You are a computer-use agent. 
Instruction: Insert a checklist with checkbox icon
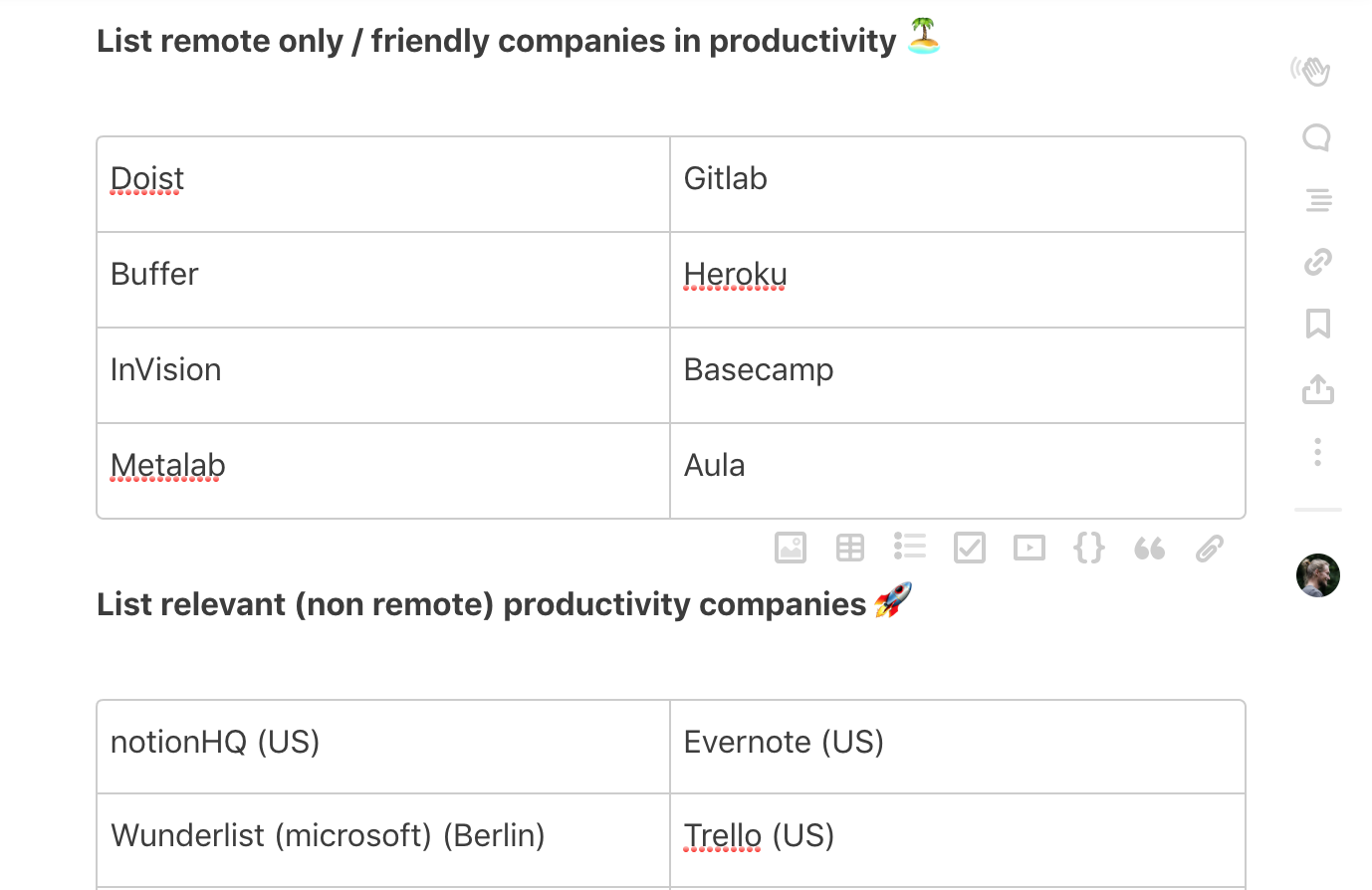coord(970,548)
